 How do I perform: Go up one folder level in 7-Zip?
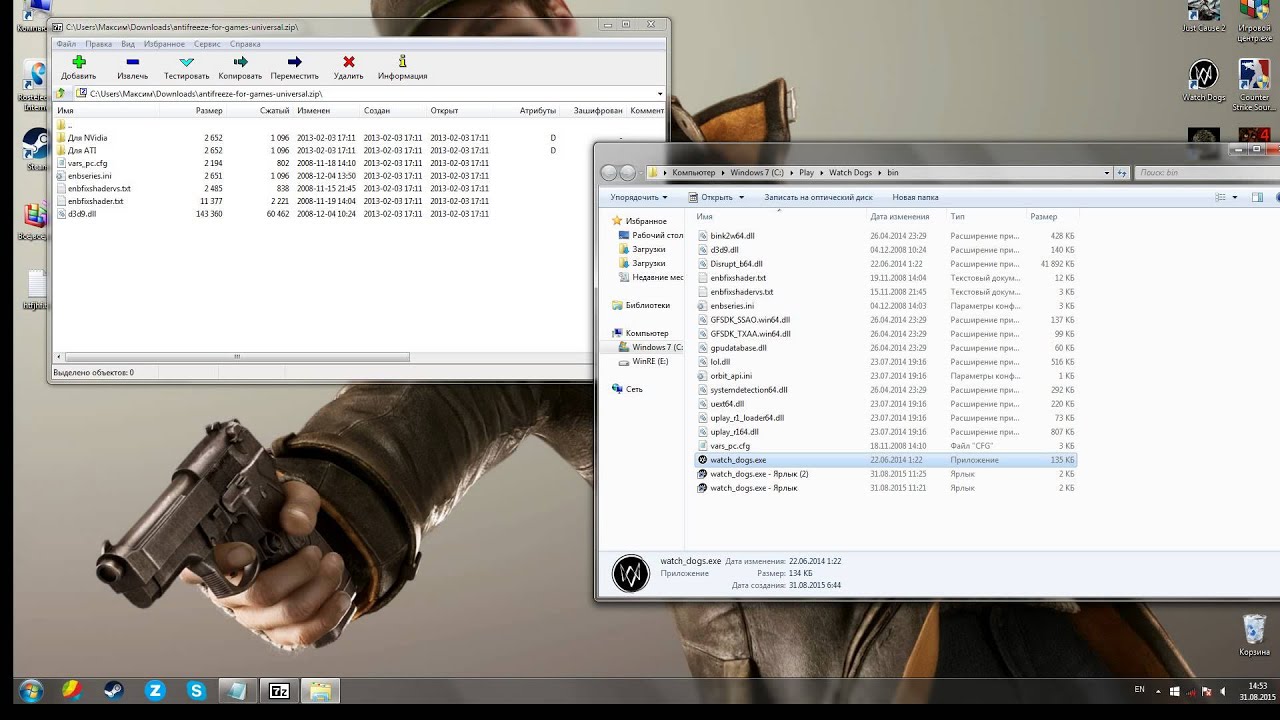61,93
